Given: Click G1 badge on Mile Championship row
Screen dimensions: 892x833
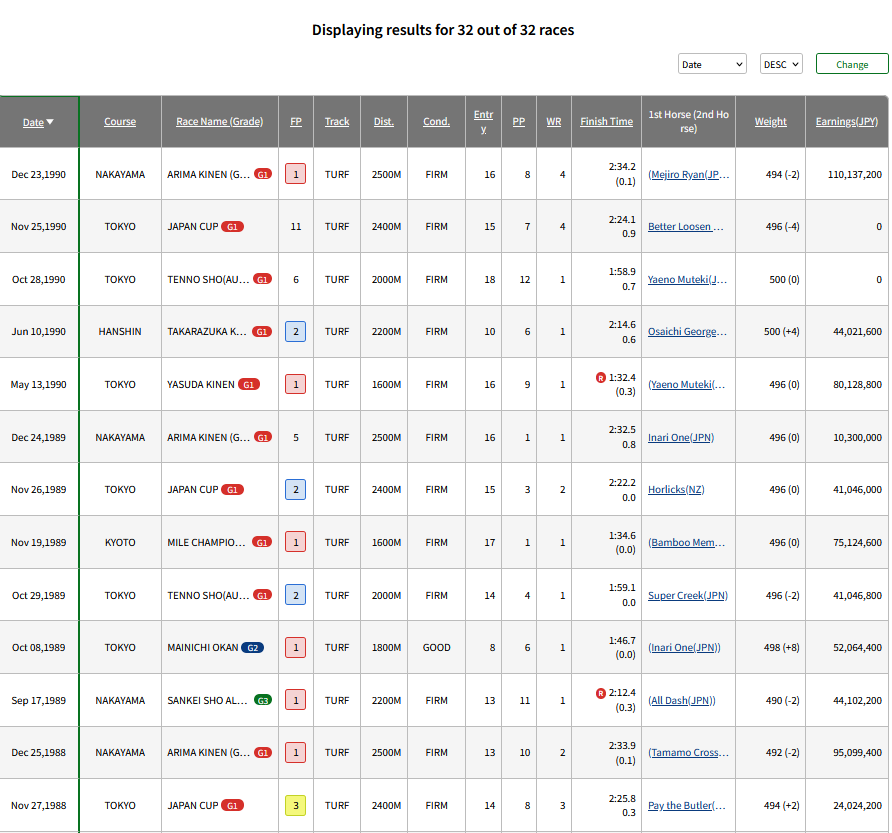Looking at the screenshot, I should tap(262, 542).
